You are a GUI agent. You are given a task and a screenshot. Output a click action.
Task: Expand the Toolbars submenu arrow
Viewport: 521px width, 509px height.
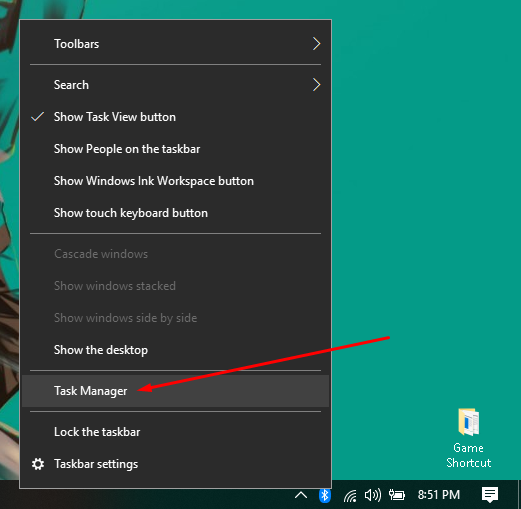(316, 44)
